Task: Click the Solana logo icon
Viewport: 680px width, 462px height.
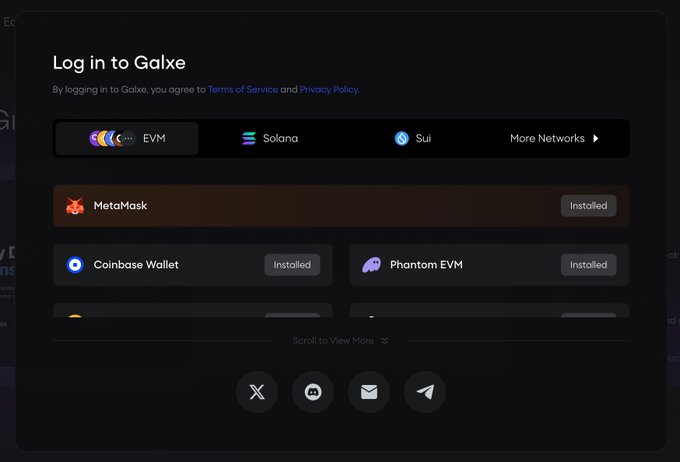Action: [249, 138]
